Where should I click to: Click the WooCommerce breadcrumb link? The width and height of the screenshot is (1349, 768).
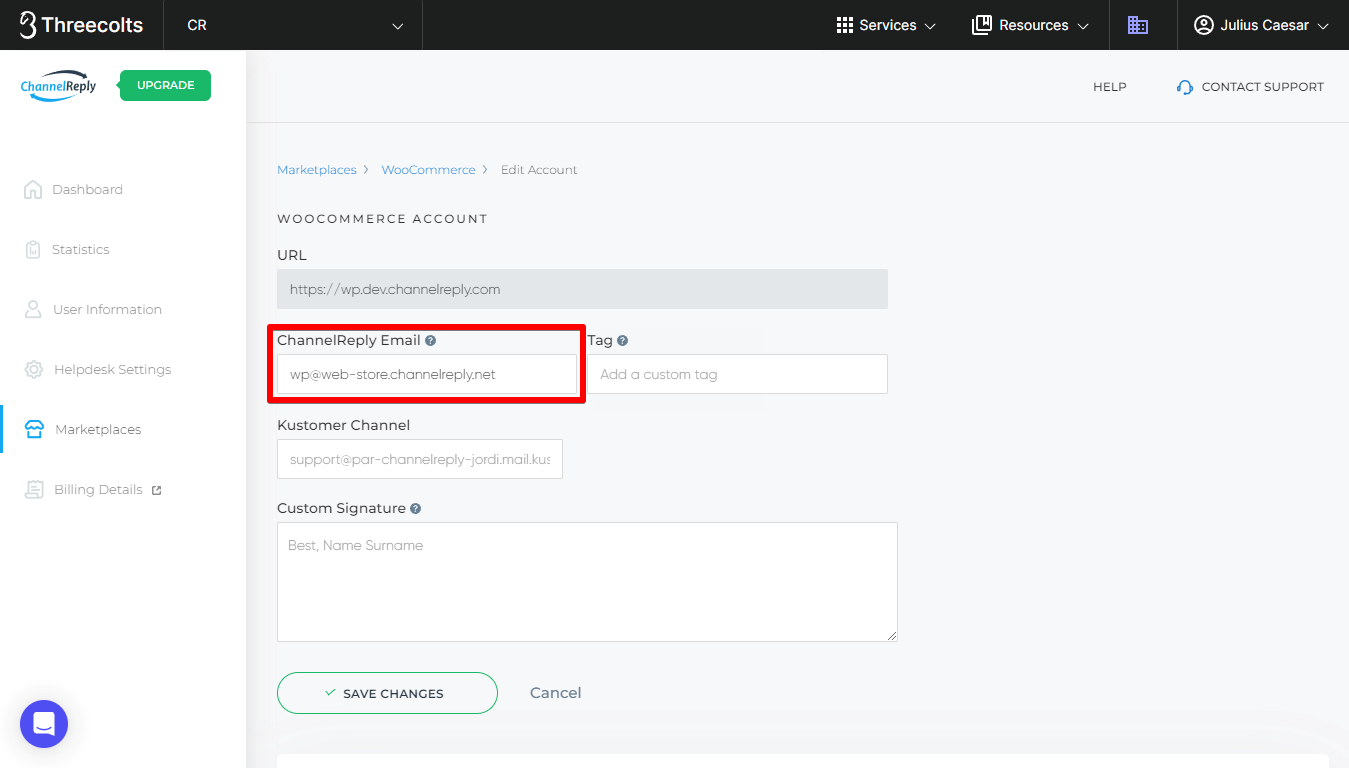click(428, 170)
